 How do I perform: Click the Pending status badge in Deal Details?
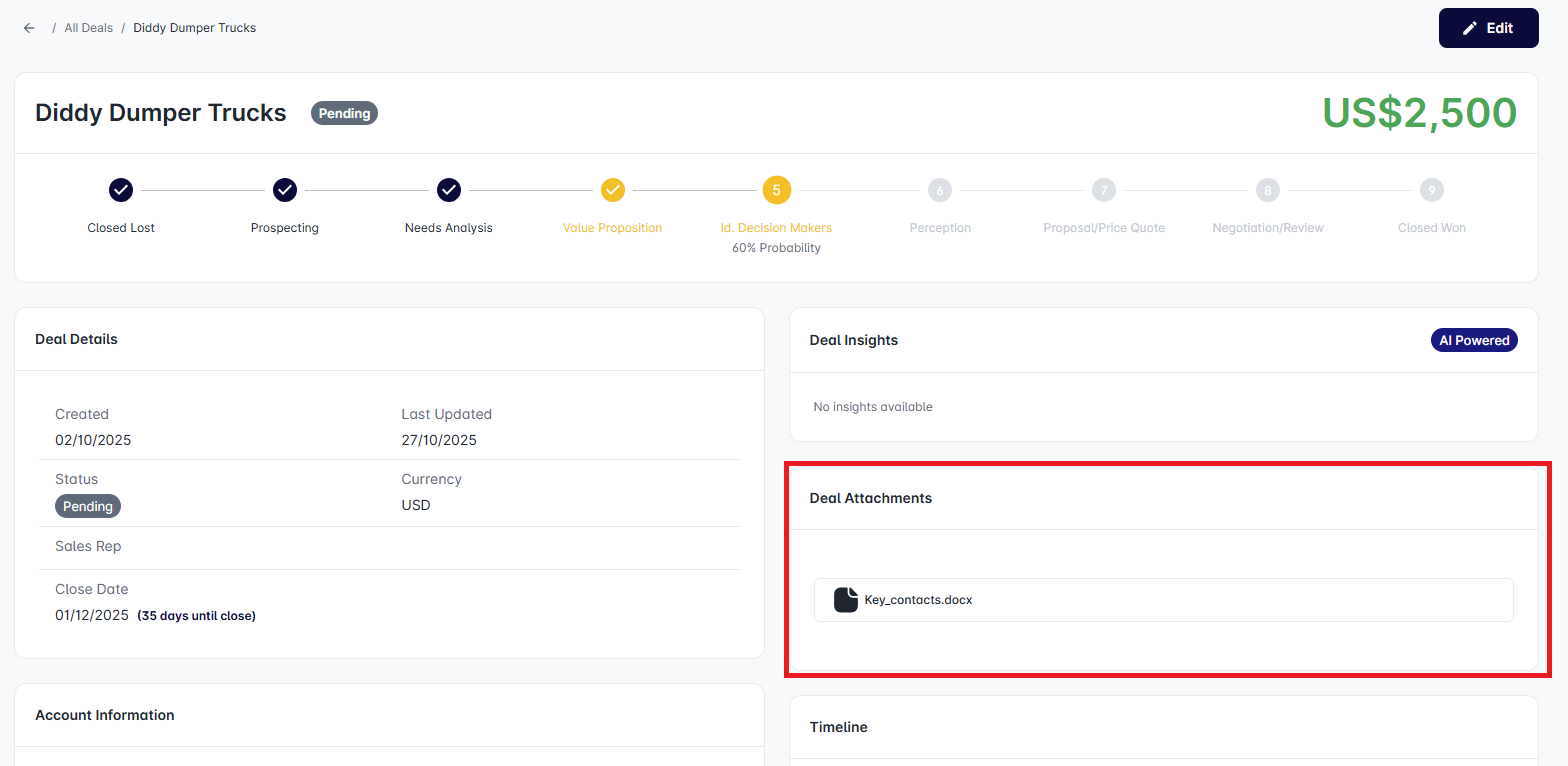point(88,506)
